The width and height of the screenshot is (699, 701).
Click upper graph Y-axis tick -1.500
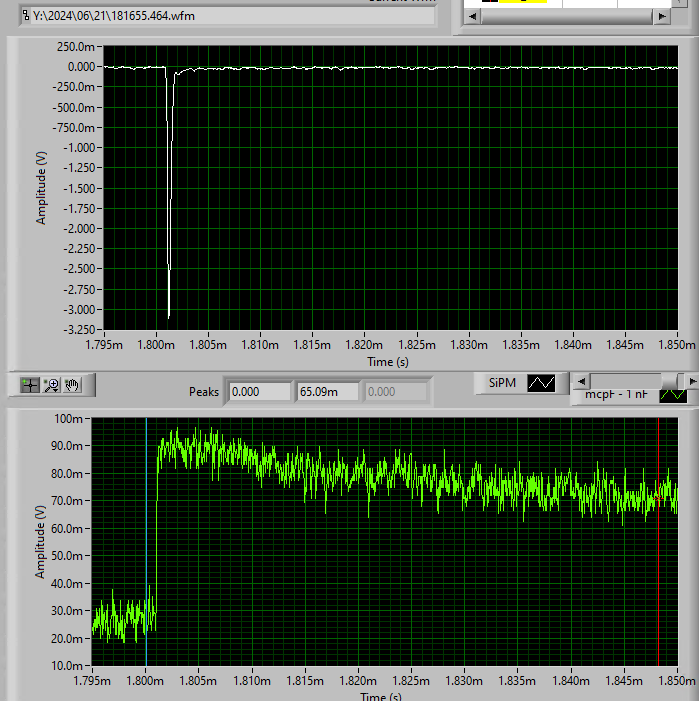click(x=80, y=189)
